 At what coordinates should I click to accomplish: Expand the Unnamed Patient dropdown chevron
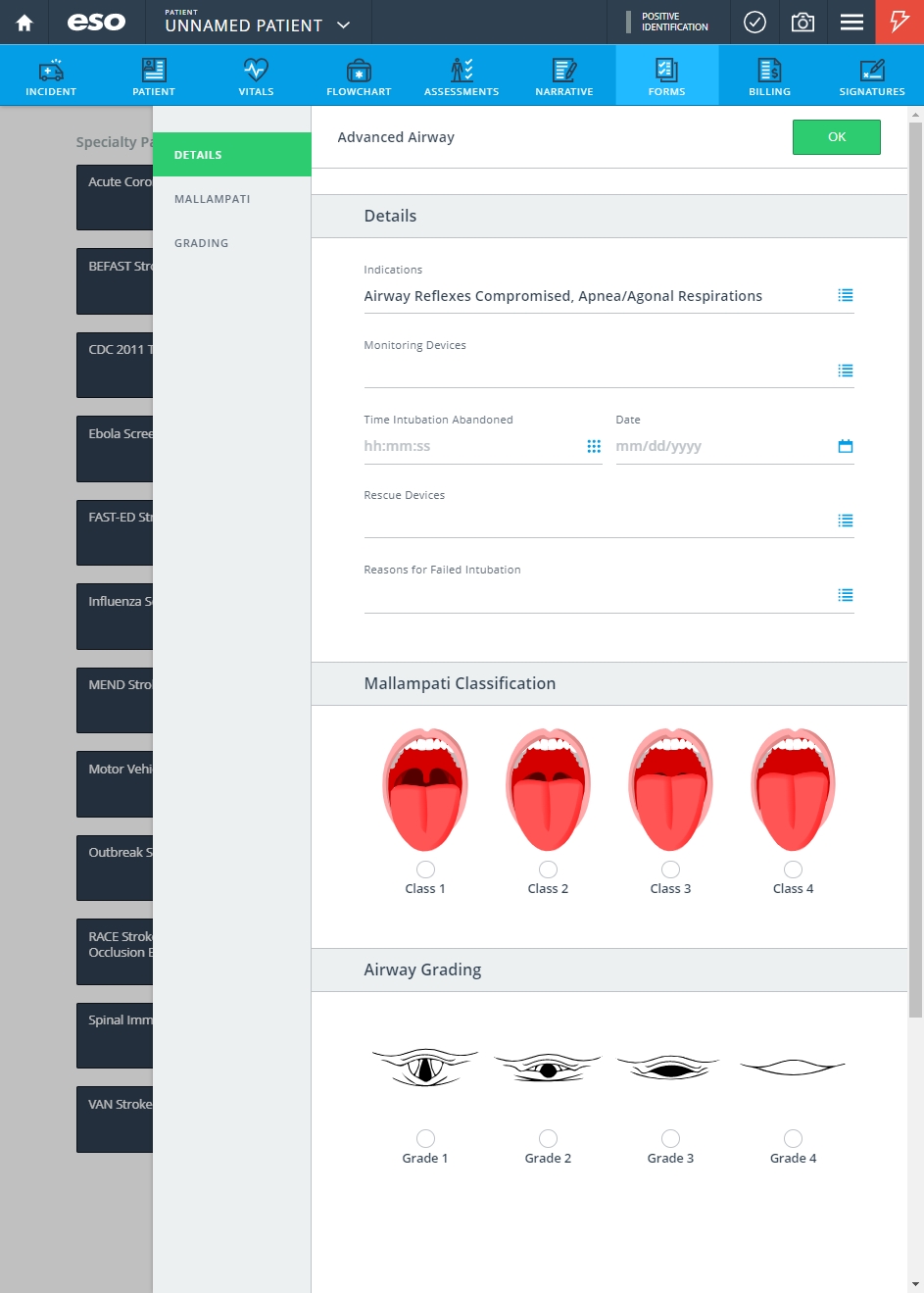tap(343, 25)
